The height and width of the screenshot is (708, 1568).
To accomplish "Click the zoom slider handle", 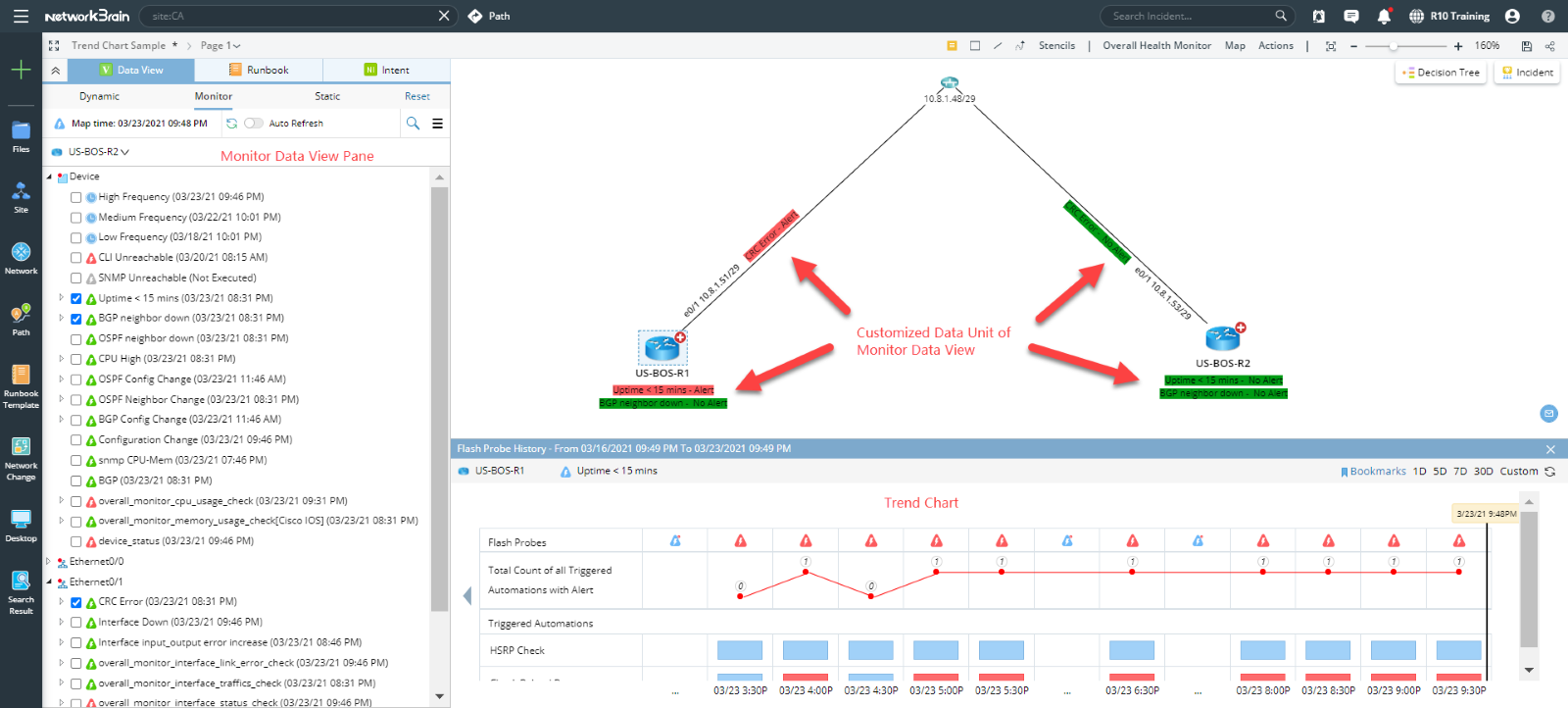I will (x=1393, y=46).
